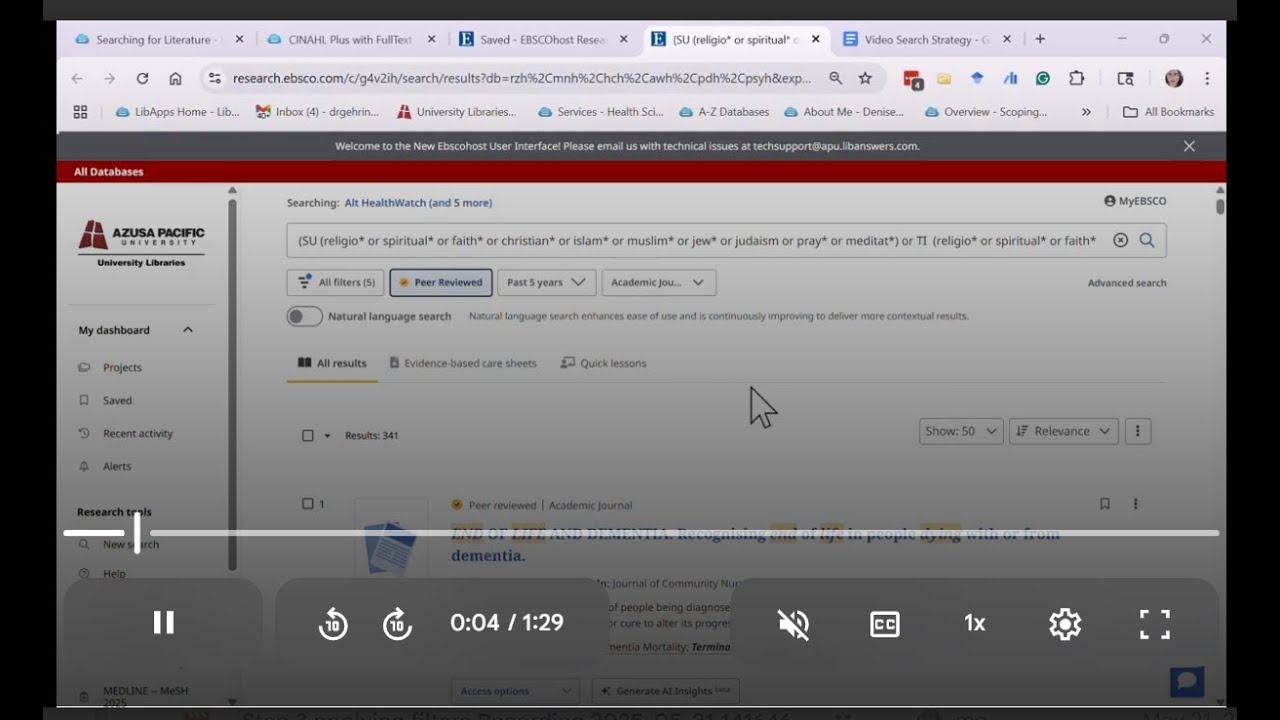Open the Show: 50 dropdown
Viewport: 1280px width, 720px height.
[961, 431]
